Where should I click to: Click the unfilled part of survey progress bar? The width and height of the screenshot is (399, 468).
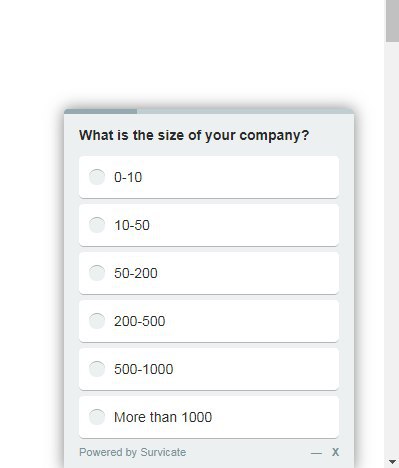point(245,111)
